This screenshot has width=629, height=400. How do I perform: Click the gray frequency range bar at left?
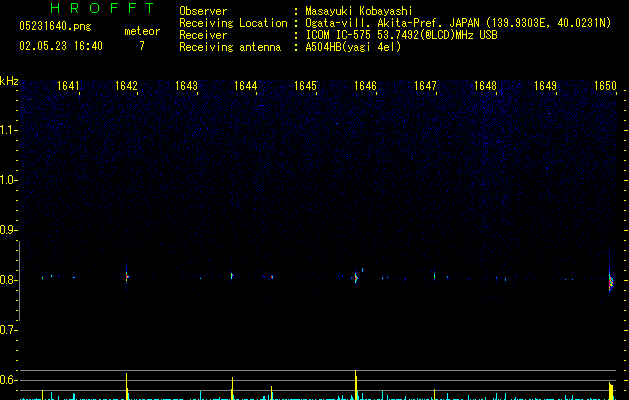[19, 281]
